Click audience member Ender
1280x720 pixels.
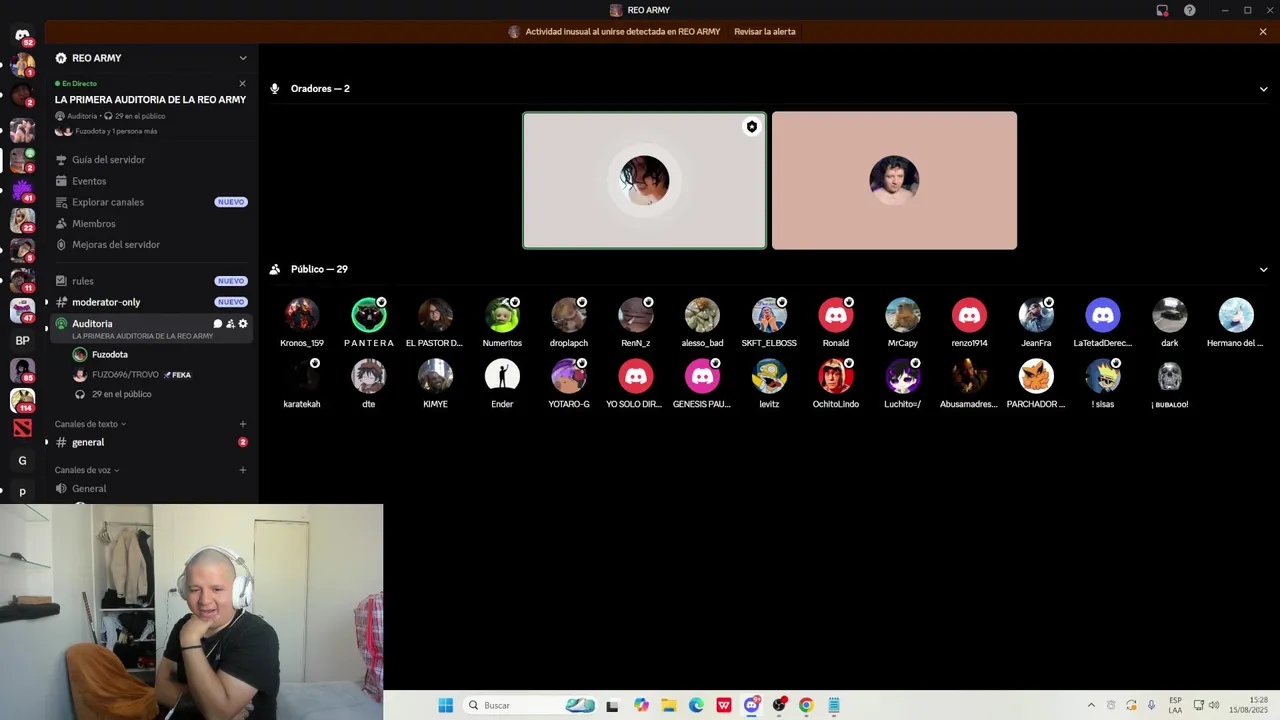(502, 384)
